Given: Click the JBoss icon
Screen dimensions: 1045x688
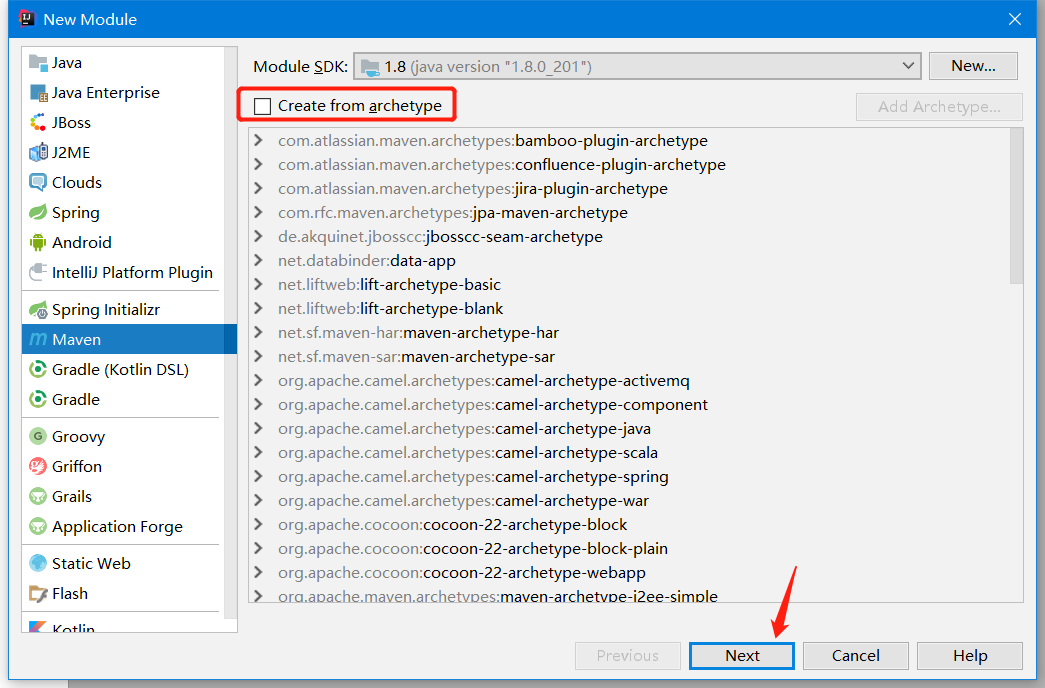Looking at the screenshot, I should point(38,123).
